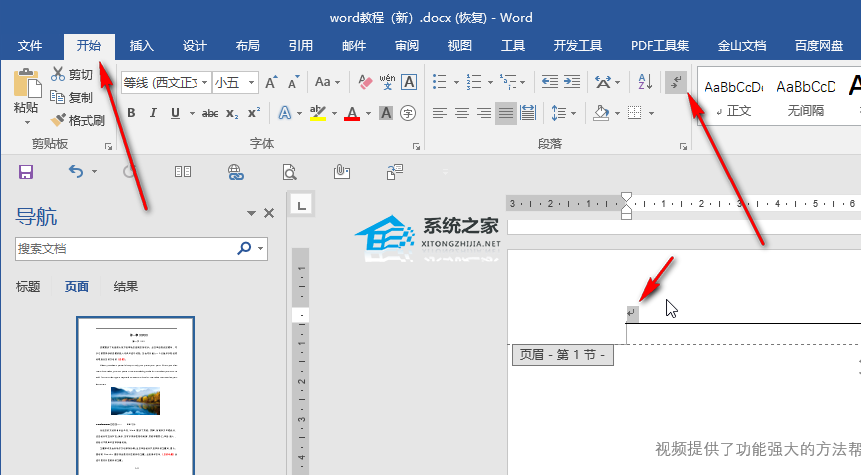Increase the paragraph indent

pyautogui.click(x=572, y=82)
